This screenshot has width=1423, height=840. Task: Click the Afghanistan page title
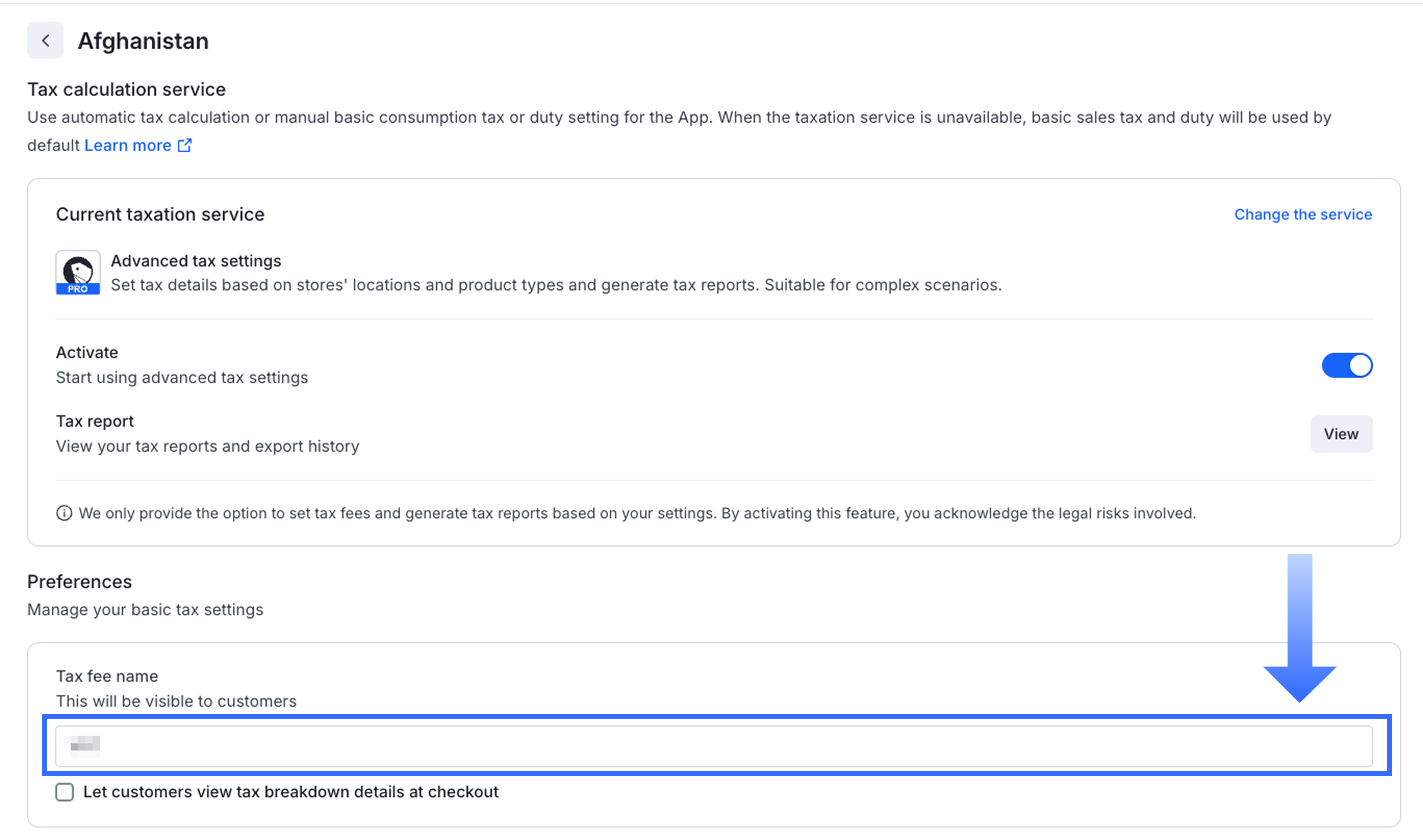143,41
